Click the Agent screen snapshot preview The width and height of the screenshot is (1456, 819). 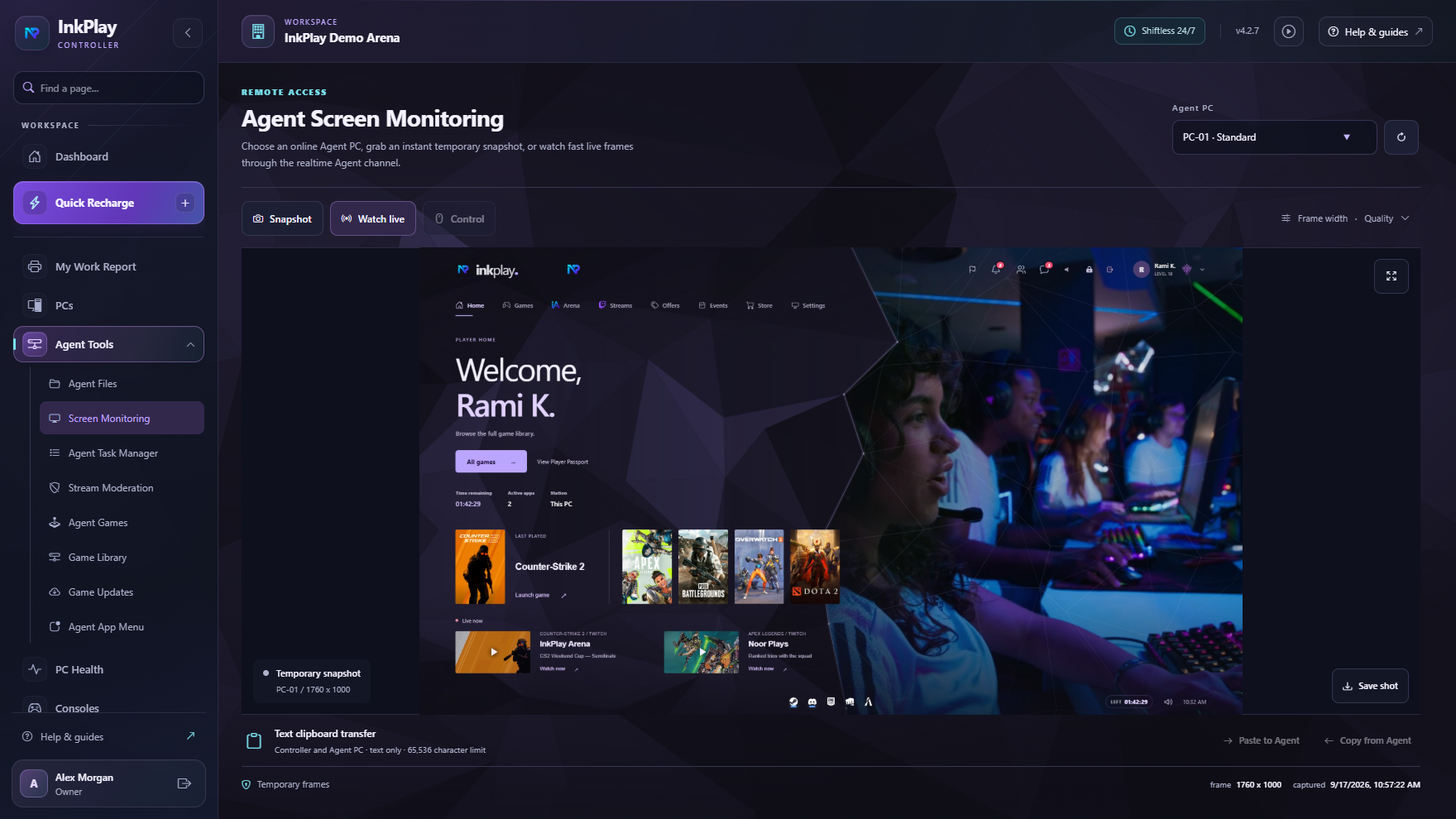pos(831,481)
